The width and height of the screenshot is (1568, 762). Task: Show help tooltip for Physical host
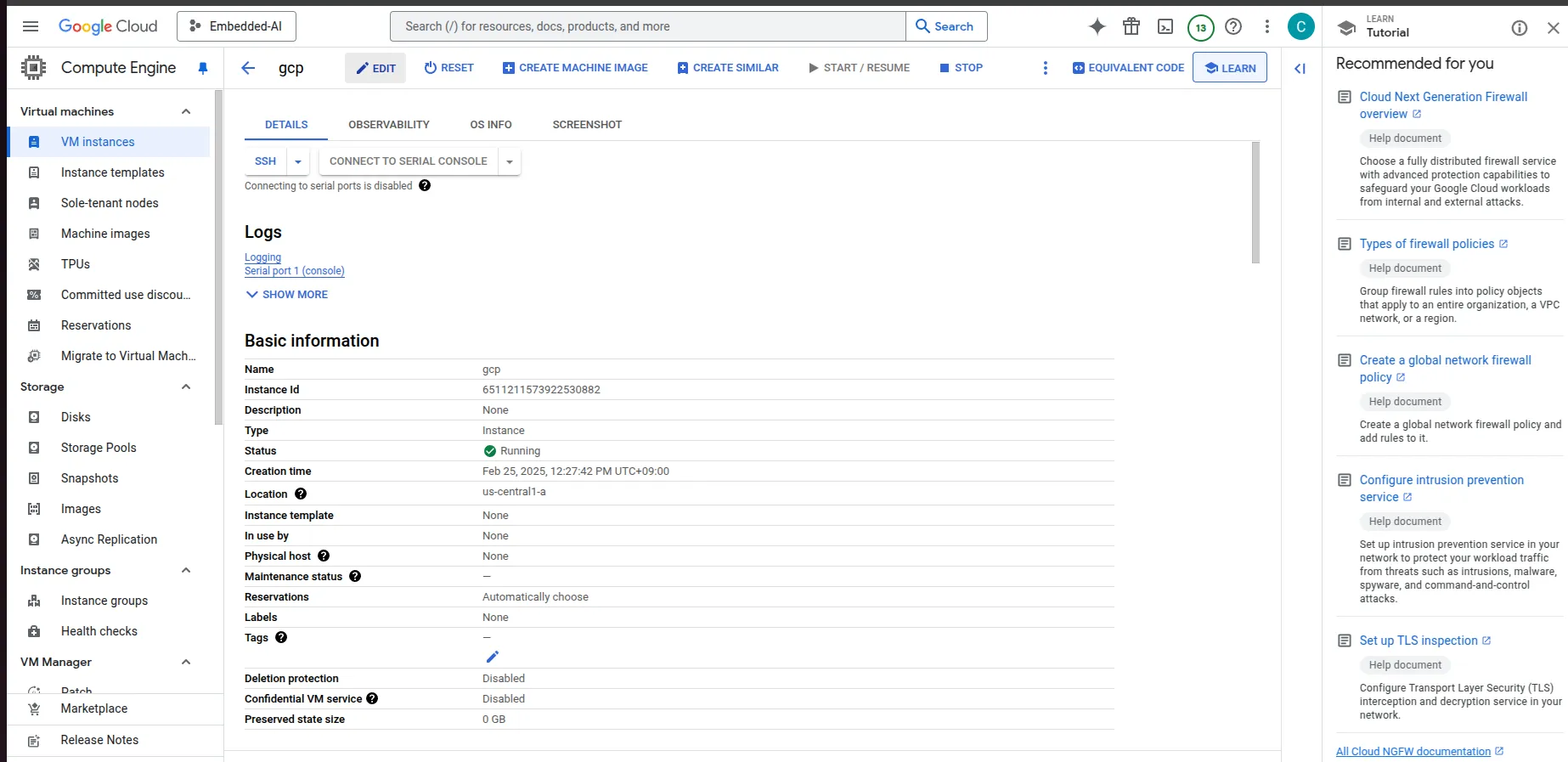(324, 556)
